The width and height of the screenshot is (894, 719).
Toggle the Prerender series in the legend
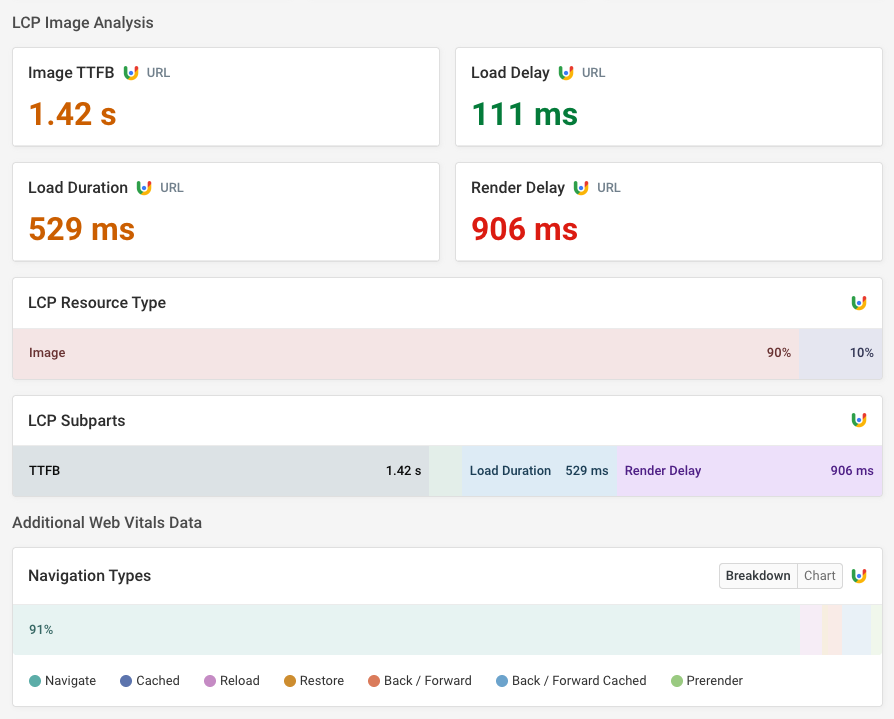[x=706, y=680]
